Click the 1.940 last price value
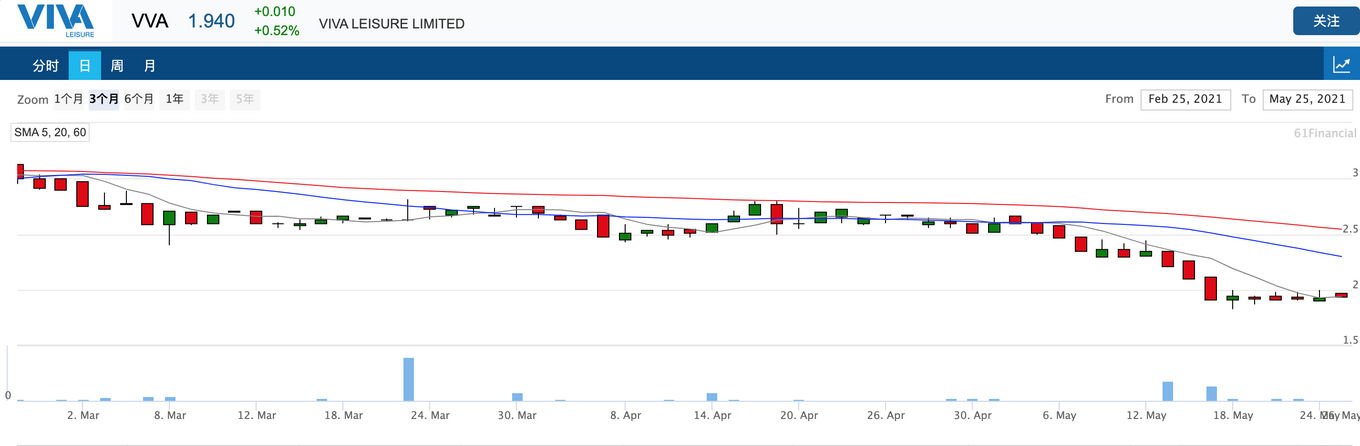The height and width of the screenshot is (446, 1360). coord(212,22)
